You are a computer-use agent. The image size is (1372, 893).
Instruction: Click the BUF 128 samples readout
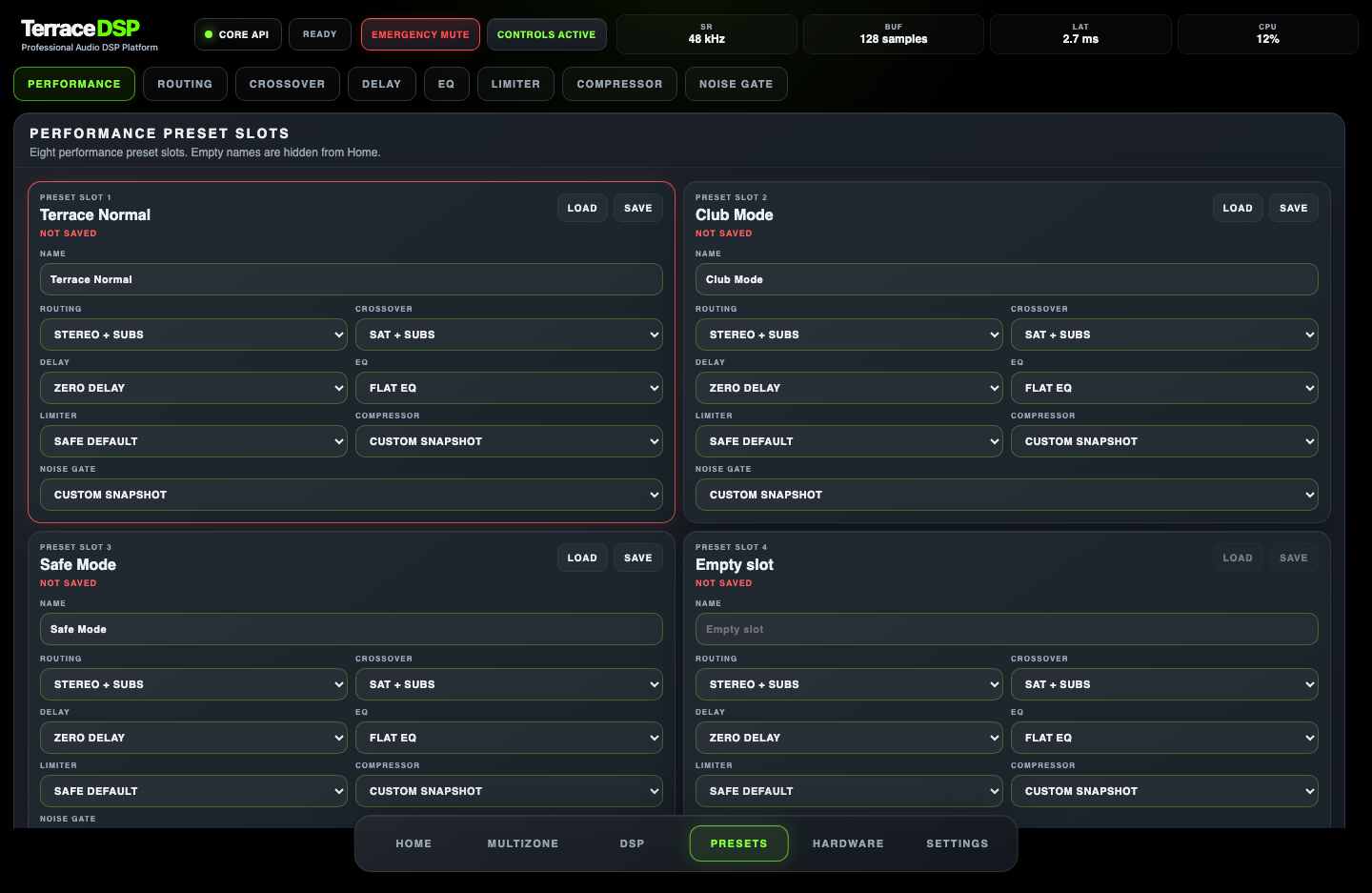pos(894,34)
